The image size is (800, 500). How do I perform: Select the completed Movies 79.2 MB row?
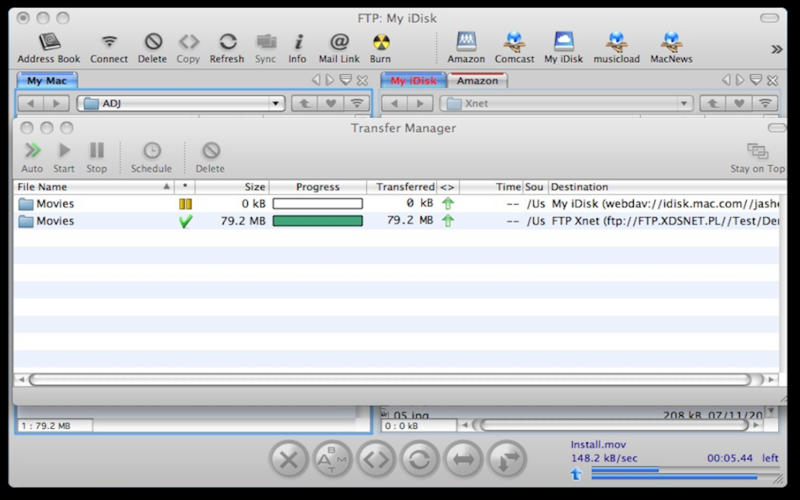click(396, 221)
